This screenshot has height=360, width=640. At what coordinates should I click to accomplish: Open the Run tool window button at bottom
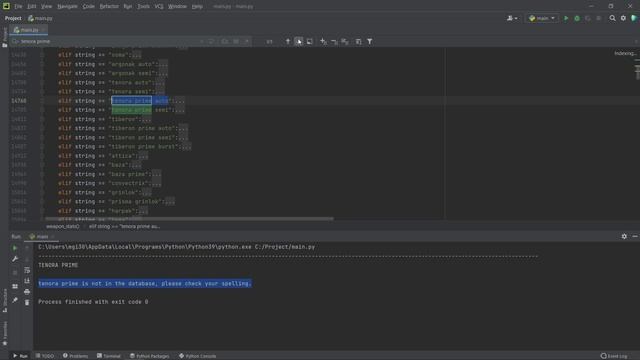[20, 356]
